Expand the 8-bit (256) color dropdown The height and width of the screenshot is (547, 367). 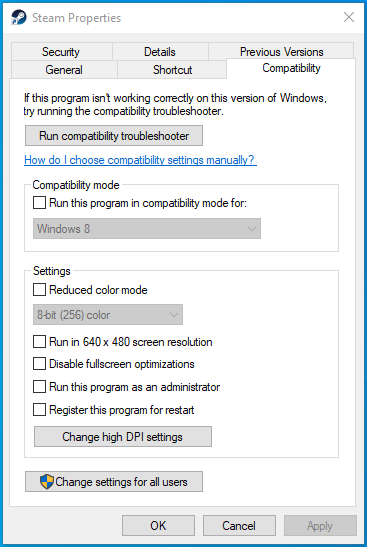coord(108,315)
